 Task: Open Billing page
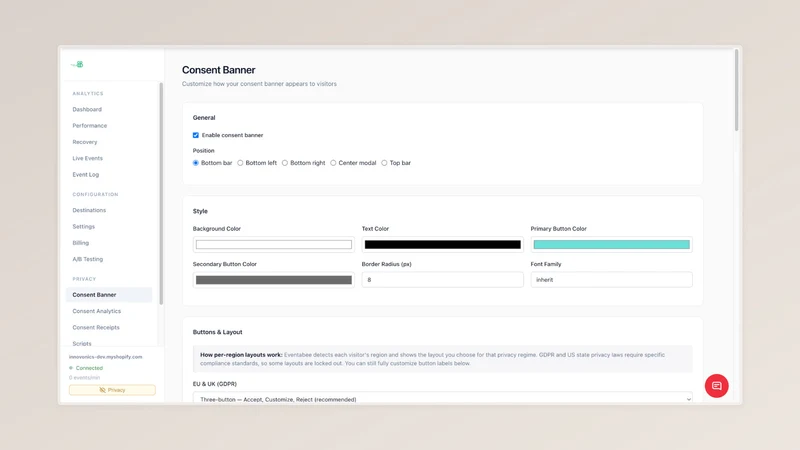(81, 243)
